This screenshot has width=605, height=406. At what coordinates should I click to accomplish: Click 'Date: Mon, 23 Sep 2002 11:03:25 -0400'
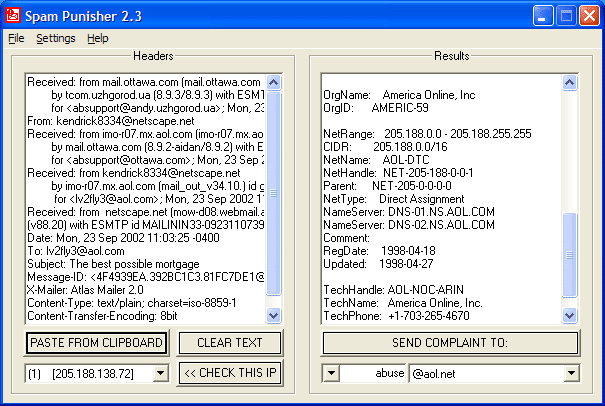click(123, 238)
